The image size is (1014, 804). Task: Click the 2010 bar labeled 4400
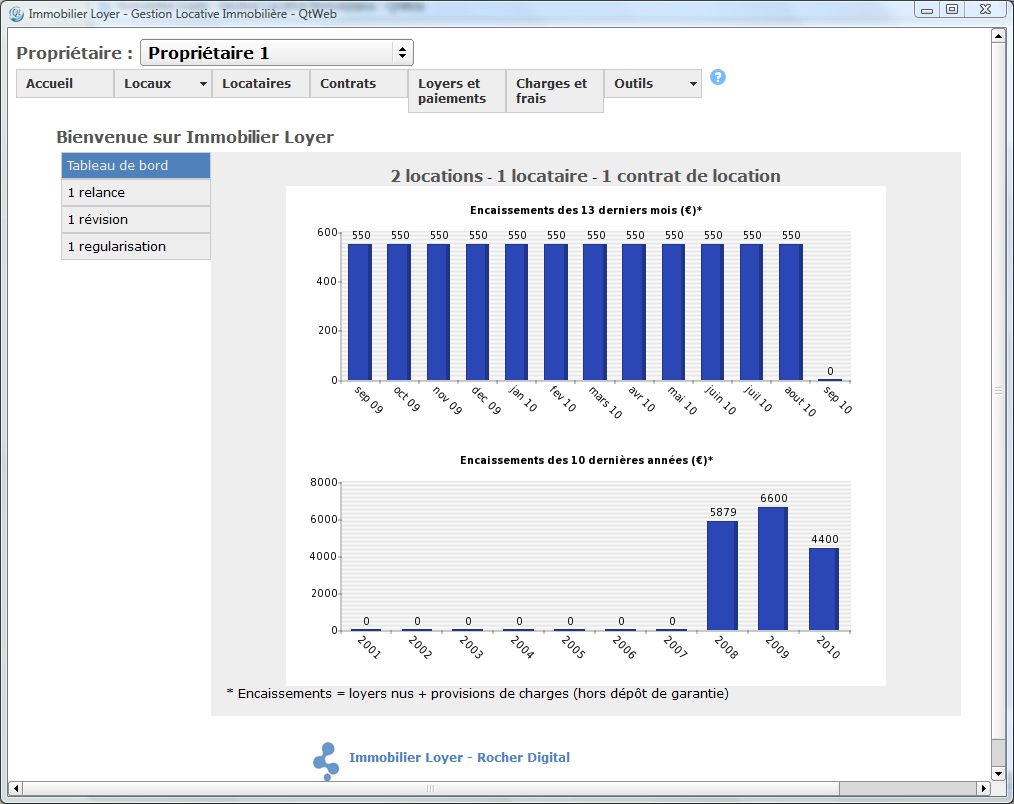click(824, 589)
